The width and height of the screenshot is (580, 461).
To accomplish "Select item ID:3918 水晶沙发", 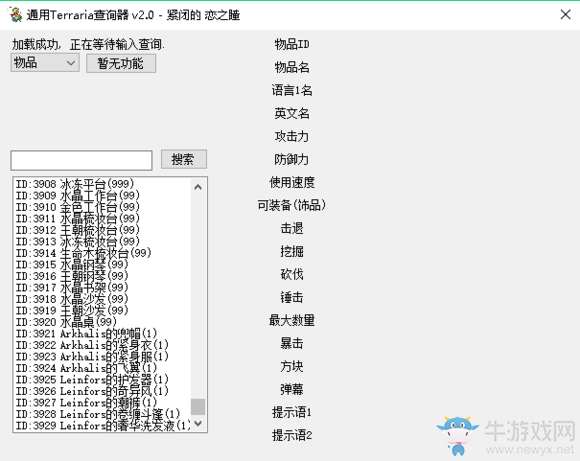I will coord(72,299).
